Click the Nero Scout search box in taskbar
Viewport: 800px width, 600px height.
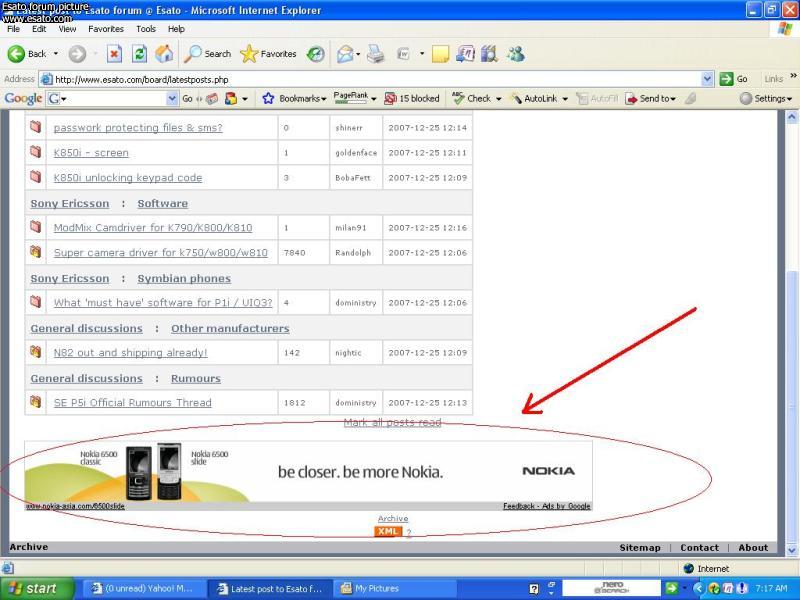pos(611,588)
